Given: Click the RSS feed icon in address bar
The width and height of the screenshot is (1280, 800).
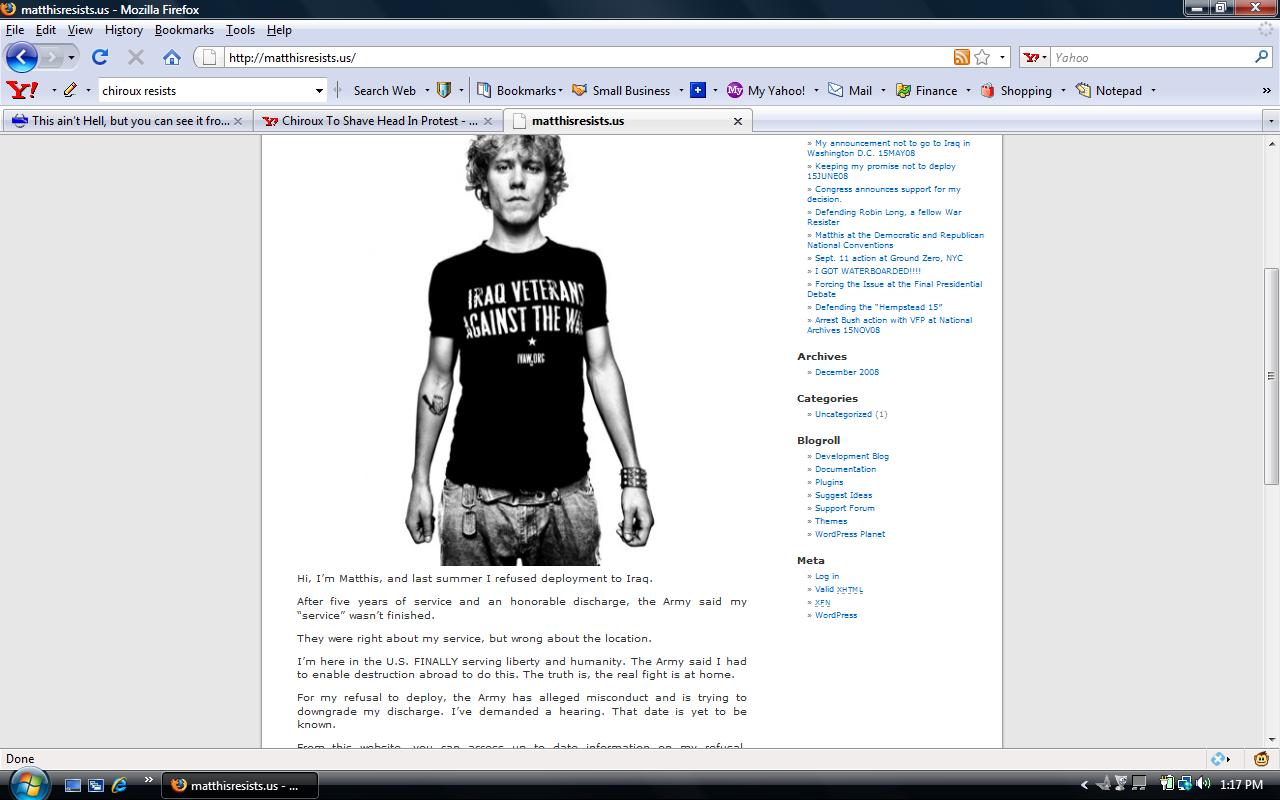Looking at the screenshot, I should 961,57.
